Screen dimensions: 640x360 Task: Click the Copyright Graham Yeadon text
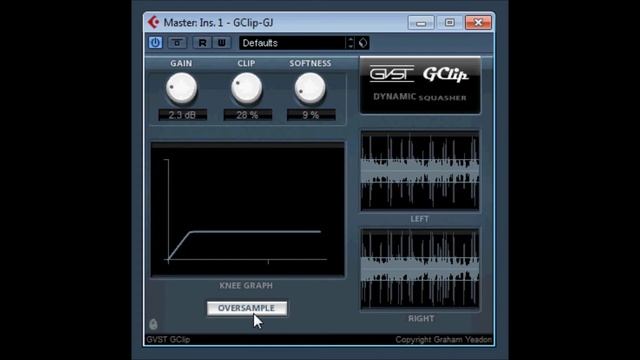(x=444, y=340)
